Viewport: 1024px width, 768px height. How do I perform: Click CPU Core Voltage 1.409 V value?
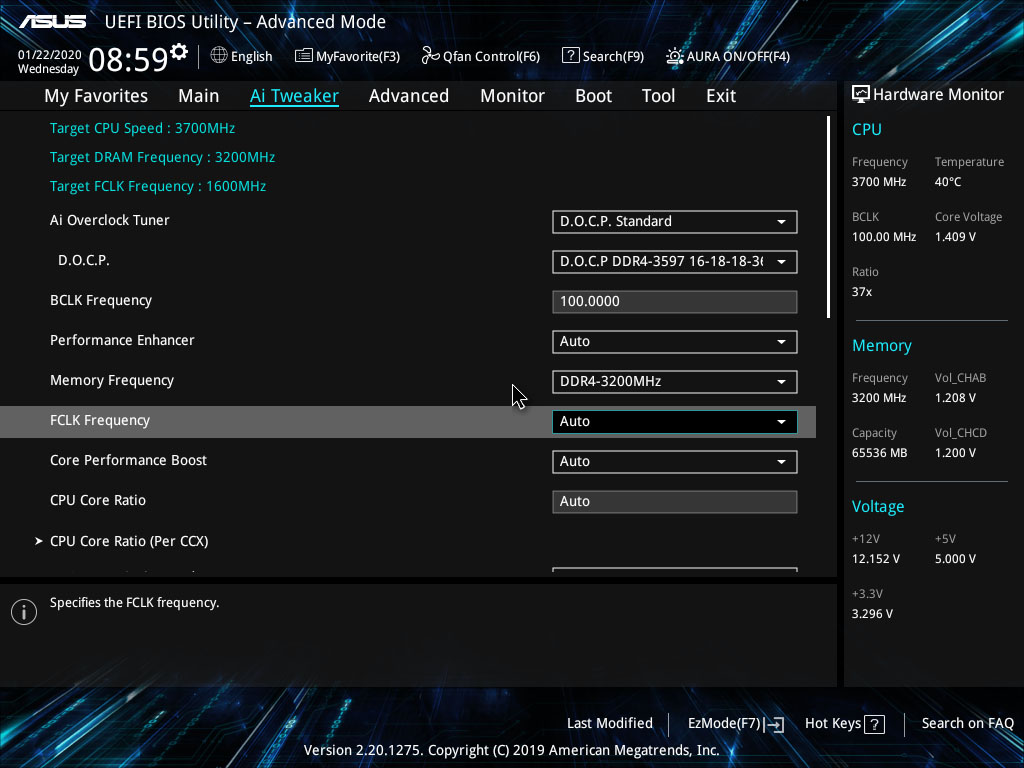click(955, 237)
